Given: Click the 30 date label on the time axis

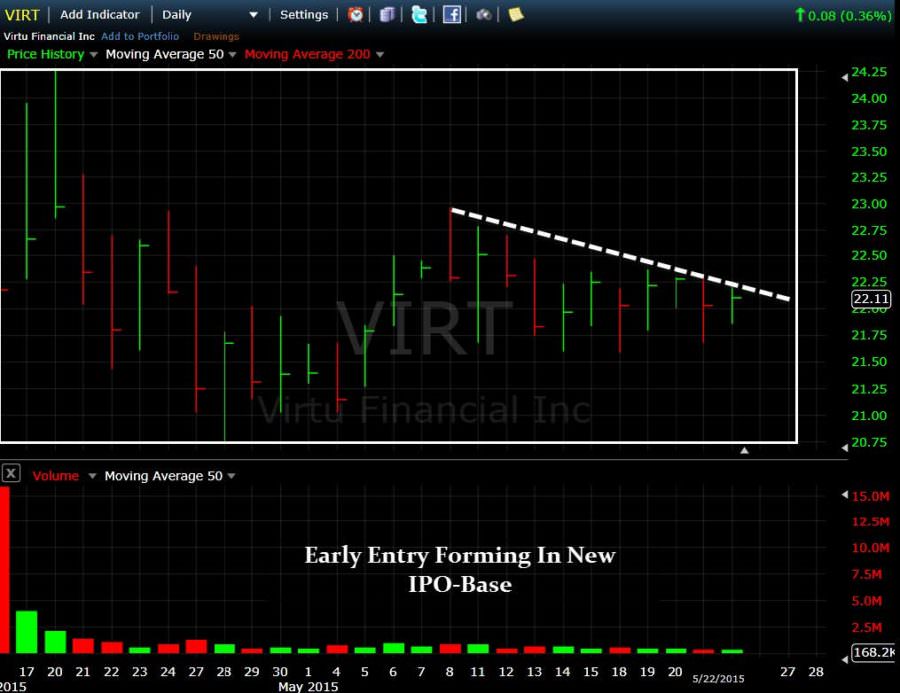Looking at the screenshot, I should (280, 672).
